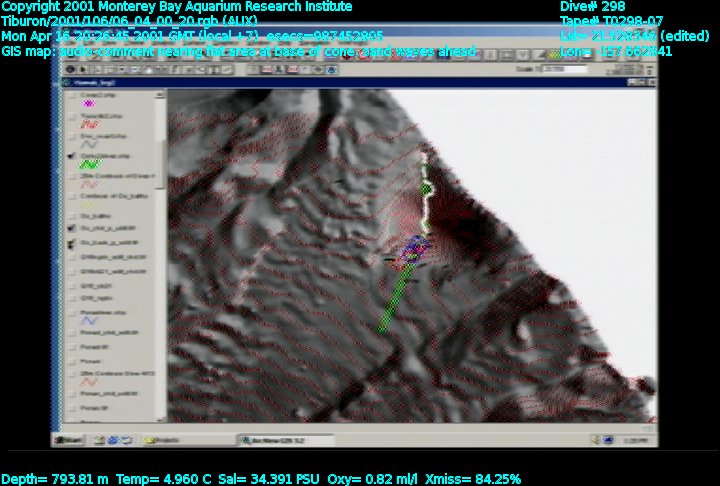Open the Projects window from the taskbar
Image resolution: width=720 pixels, height=486 pixels.
[165, 440]
